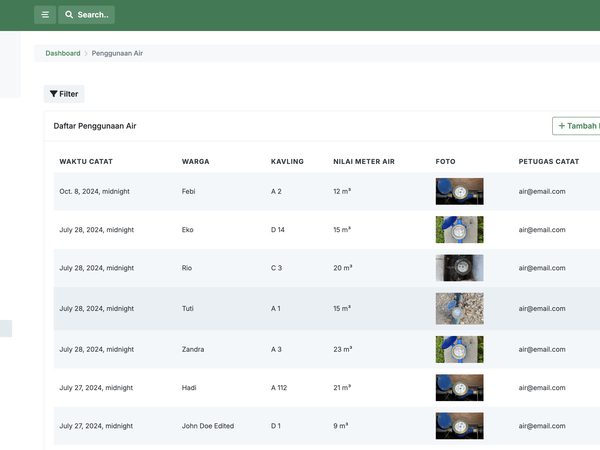Click kavling 'A 3'
This screenshot has height=450, width=600.
(276, 349)
